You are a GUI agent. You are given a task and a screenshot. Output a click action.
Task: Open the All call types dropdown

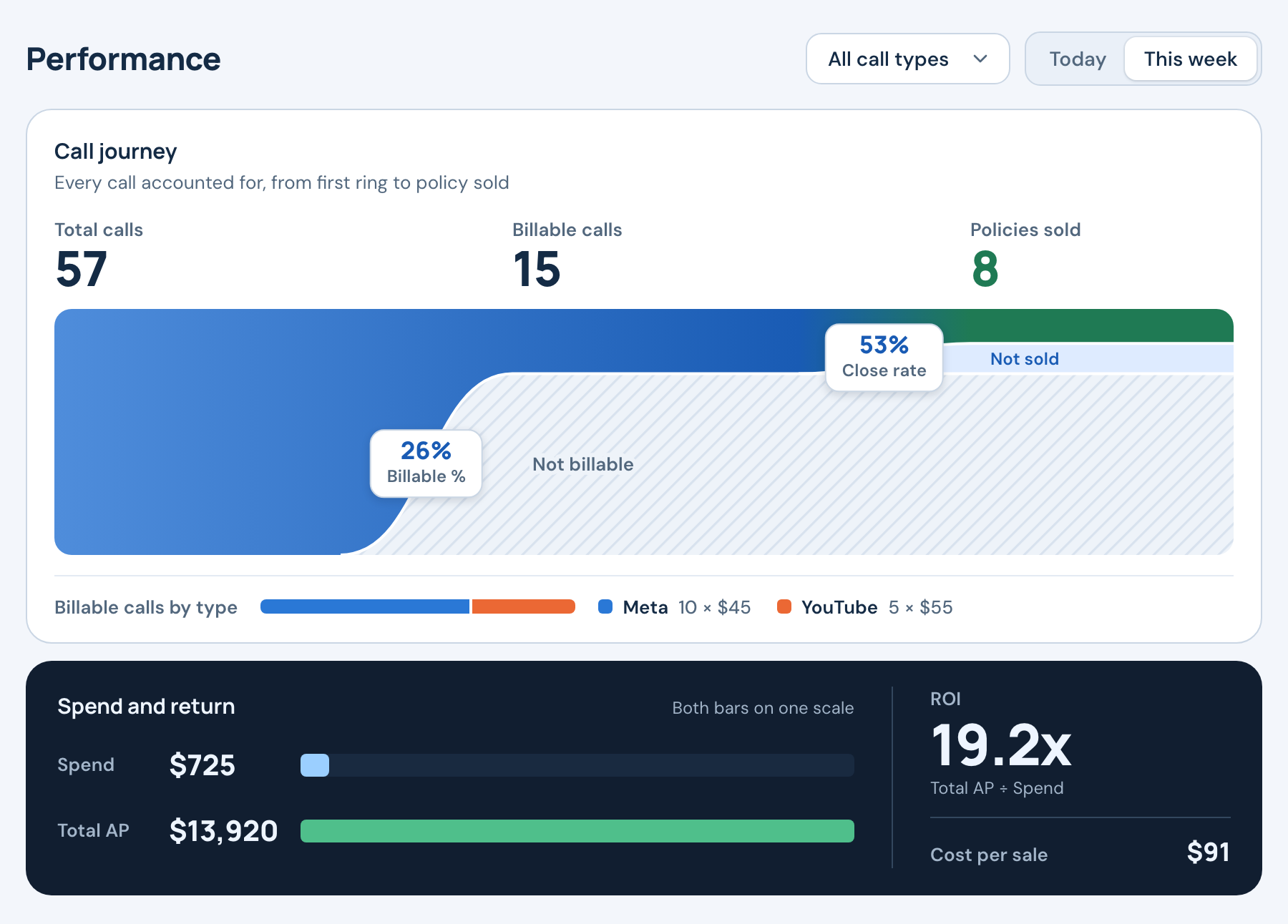(907, 59)
